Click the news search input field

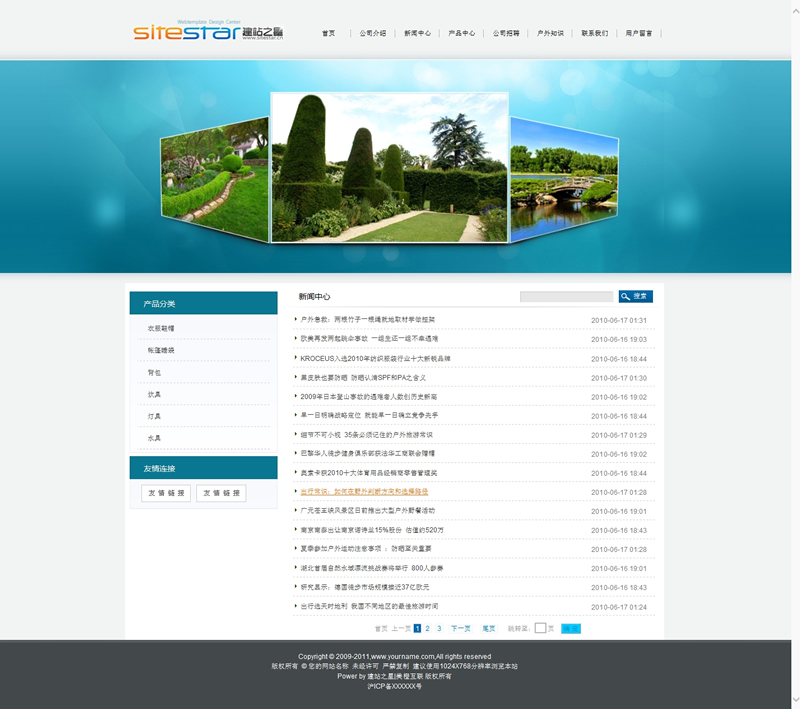[x=566, y=297]
